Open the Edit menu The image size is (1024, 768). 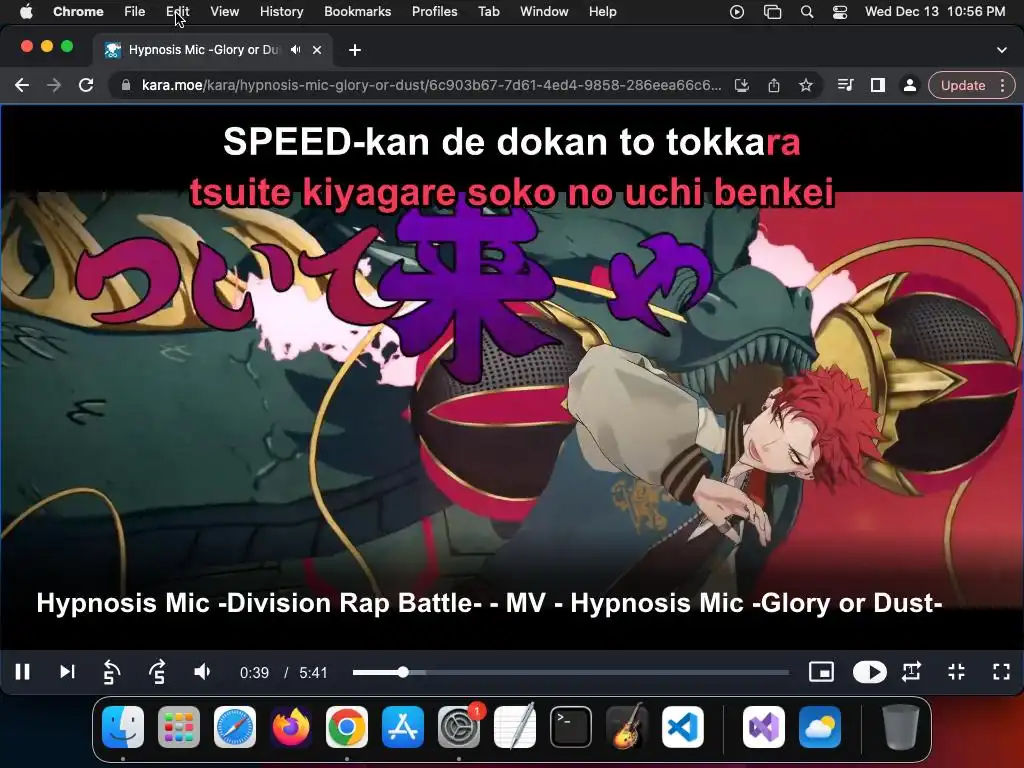pos(178,12)
